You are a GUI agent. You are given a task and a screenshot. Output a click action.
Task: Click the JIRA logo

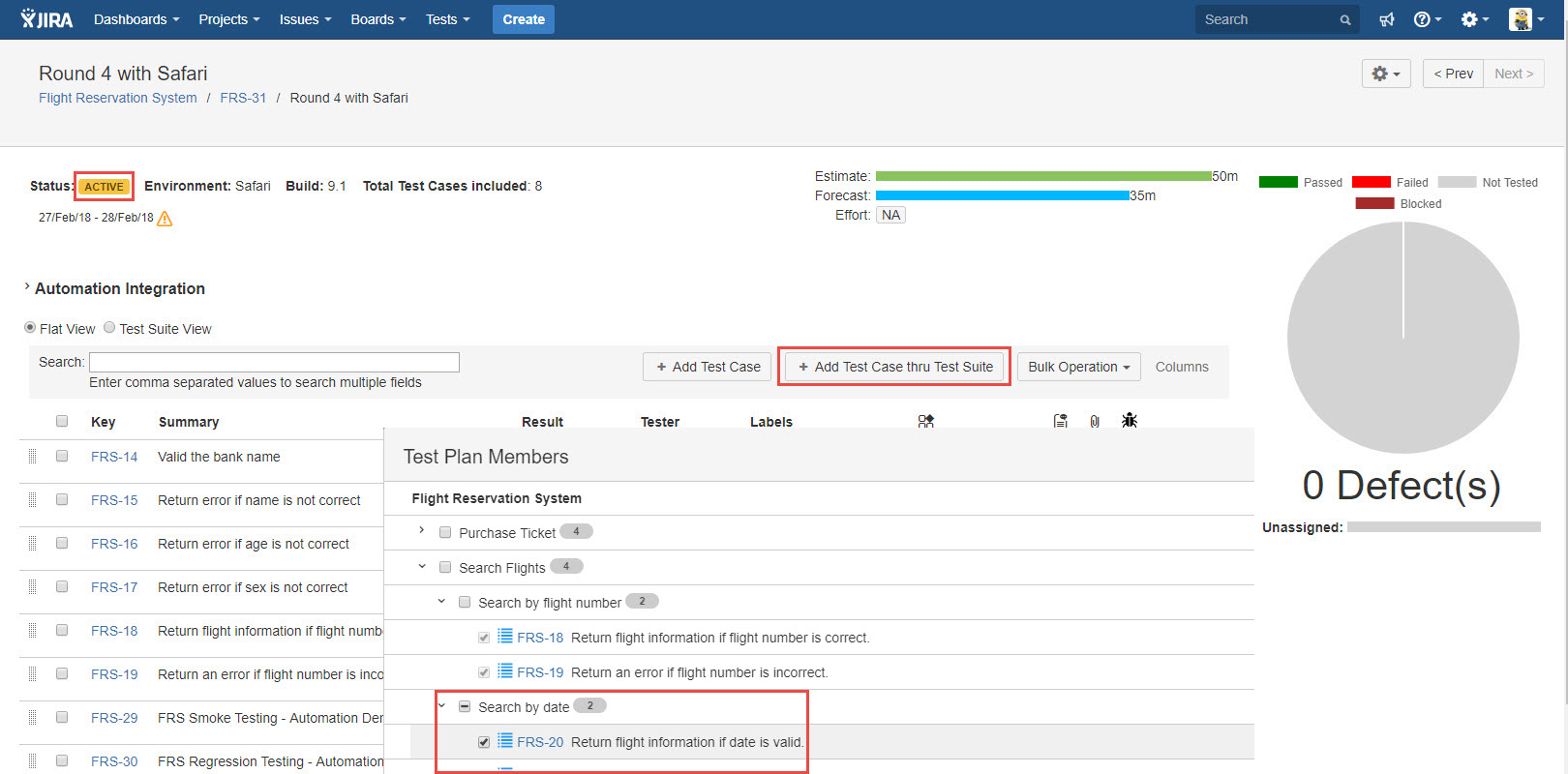[x=46, y=18]
